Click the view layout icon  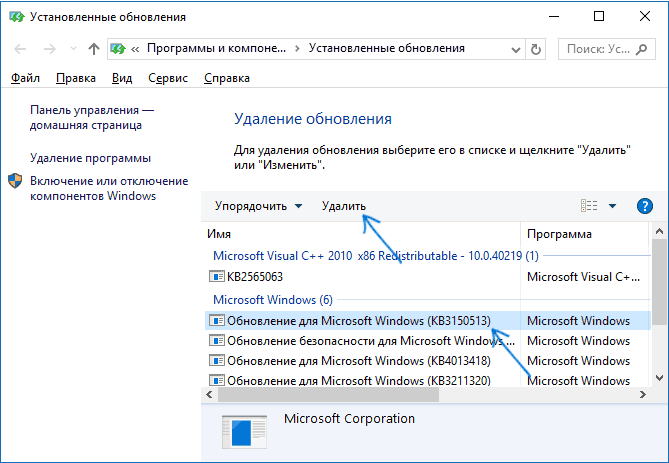pyautogui.click(x=589, y=206)
